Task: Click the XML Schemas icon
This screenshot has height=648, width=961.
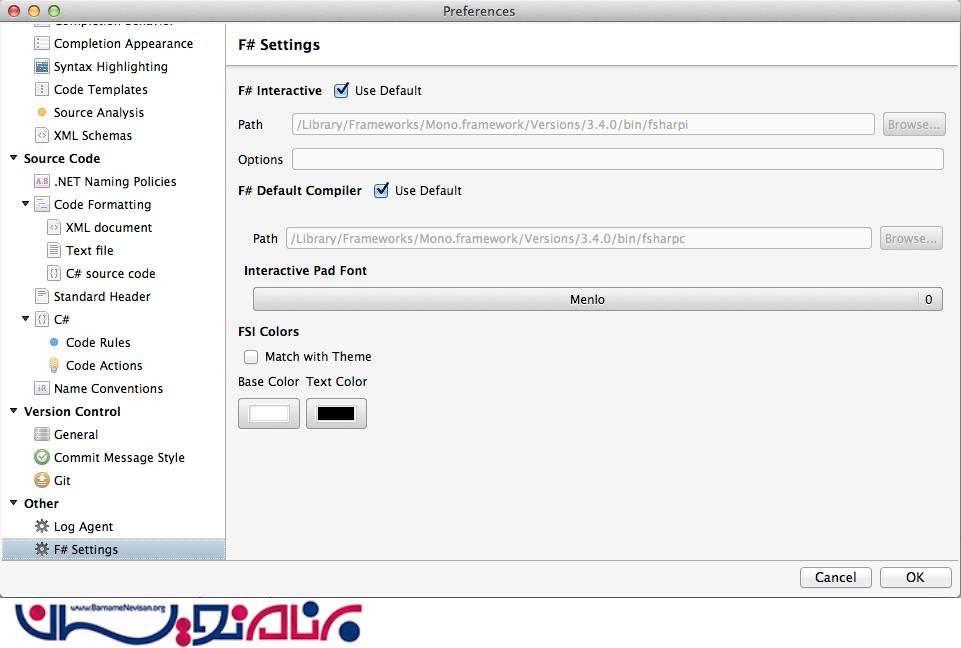Action: [x=42, y=135]
